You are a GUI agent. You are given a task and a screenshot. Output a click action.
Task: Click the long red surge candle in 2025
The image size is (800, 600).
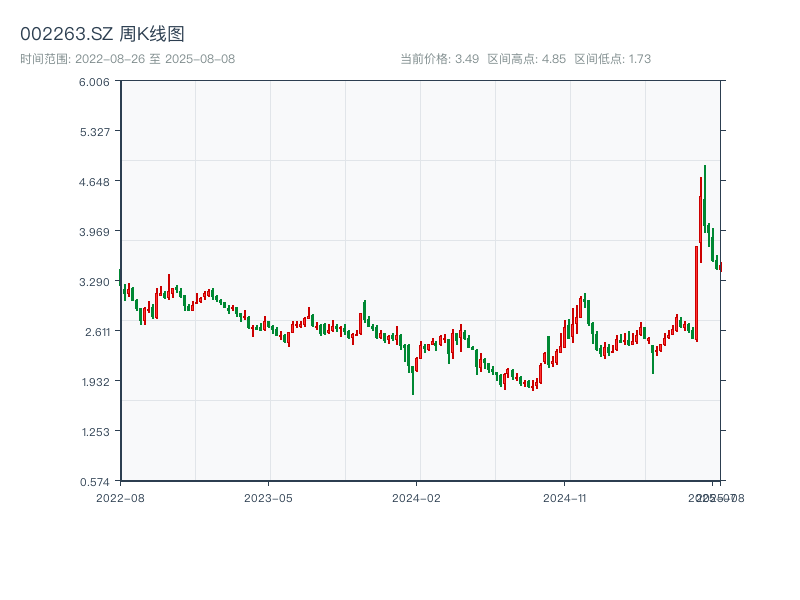[x=697, y=293]
